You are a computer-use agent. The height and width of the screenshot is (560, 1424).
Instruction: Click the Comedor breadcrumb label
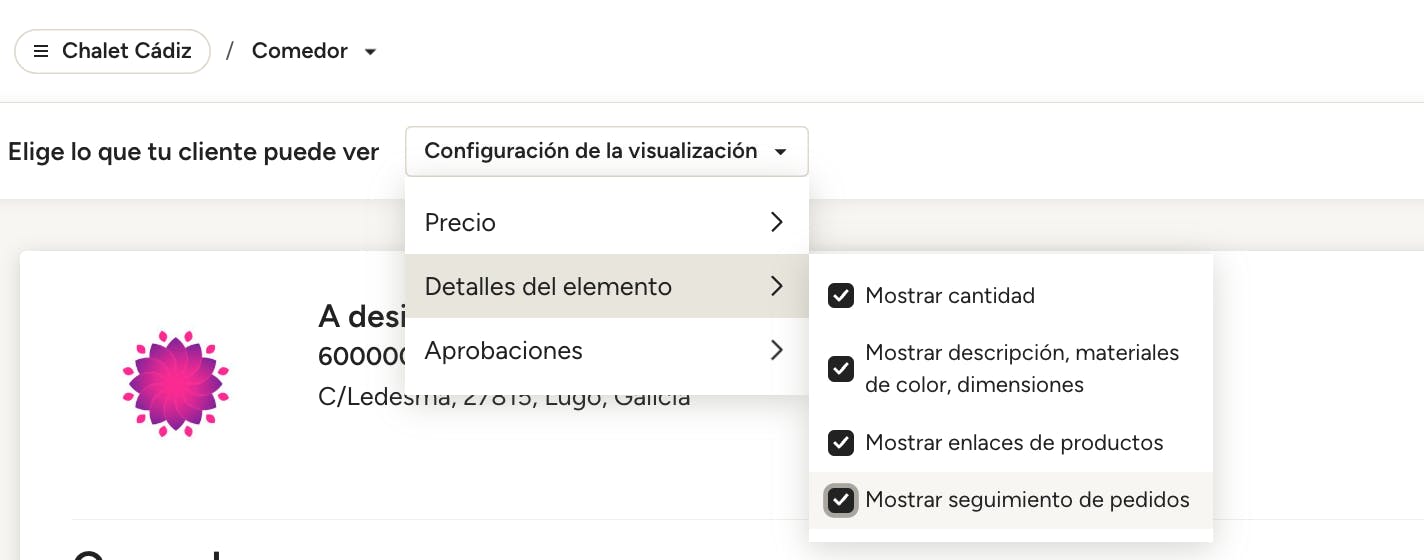point(299,51)
